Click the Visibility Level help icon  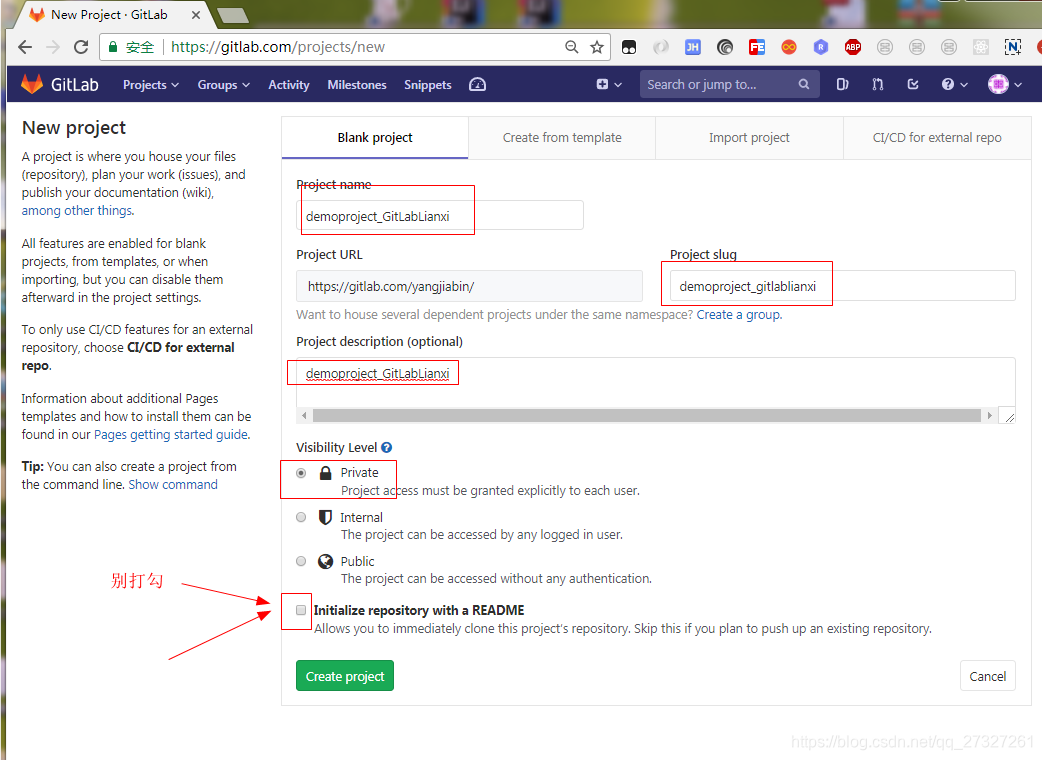click(x=386, y=448)
